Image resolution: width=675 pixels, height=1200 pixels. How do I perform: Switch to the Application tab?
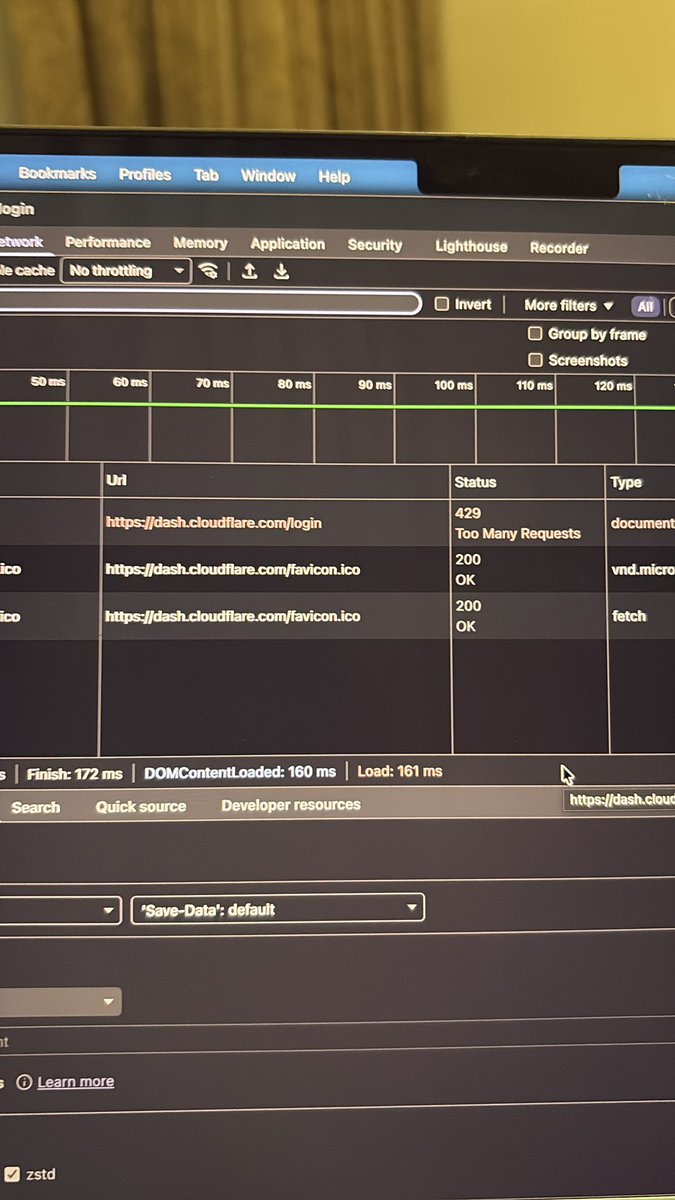pos(288,244)
